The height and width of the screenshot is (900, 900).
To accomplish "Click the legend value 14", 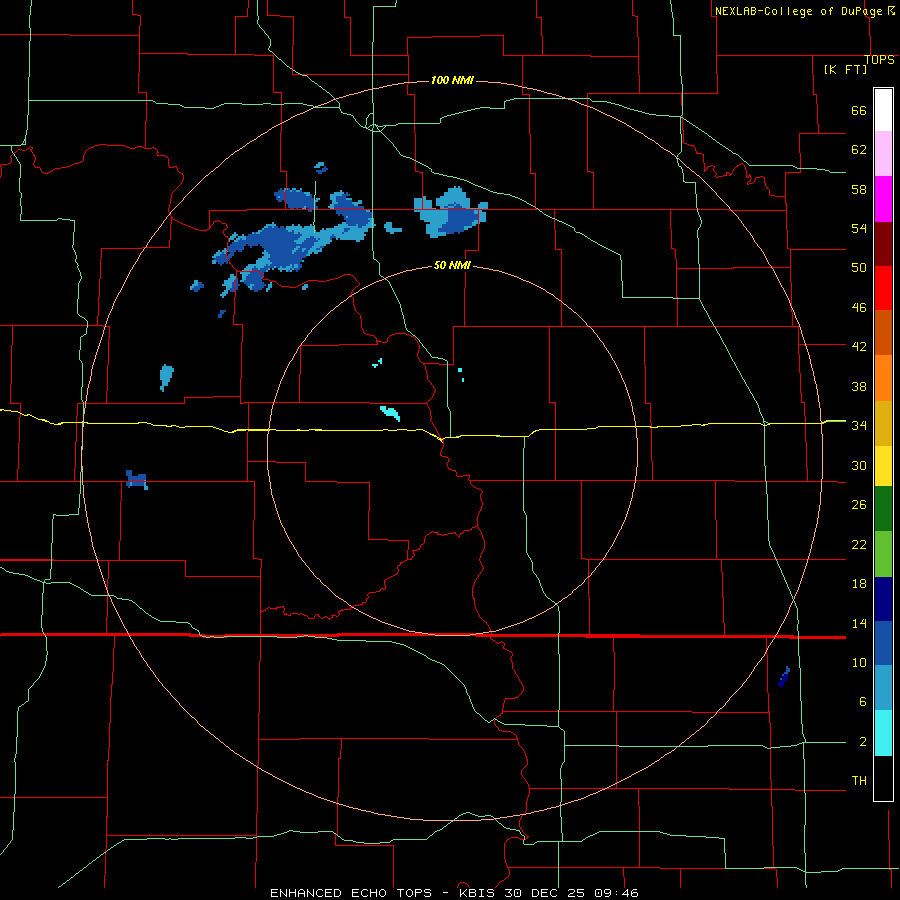I will [x=859, y=623].
